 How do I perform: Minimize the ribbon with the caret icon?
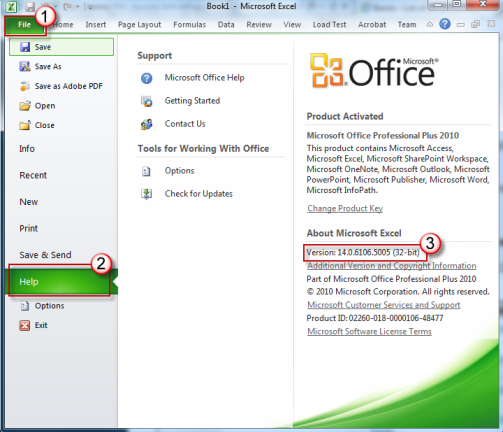430,24
